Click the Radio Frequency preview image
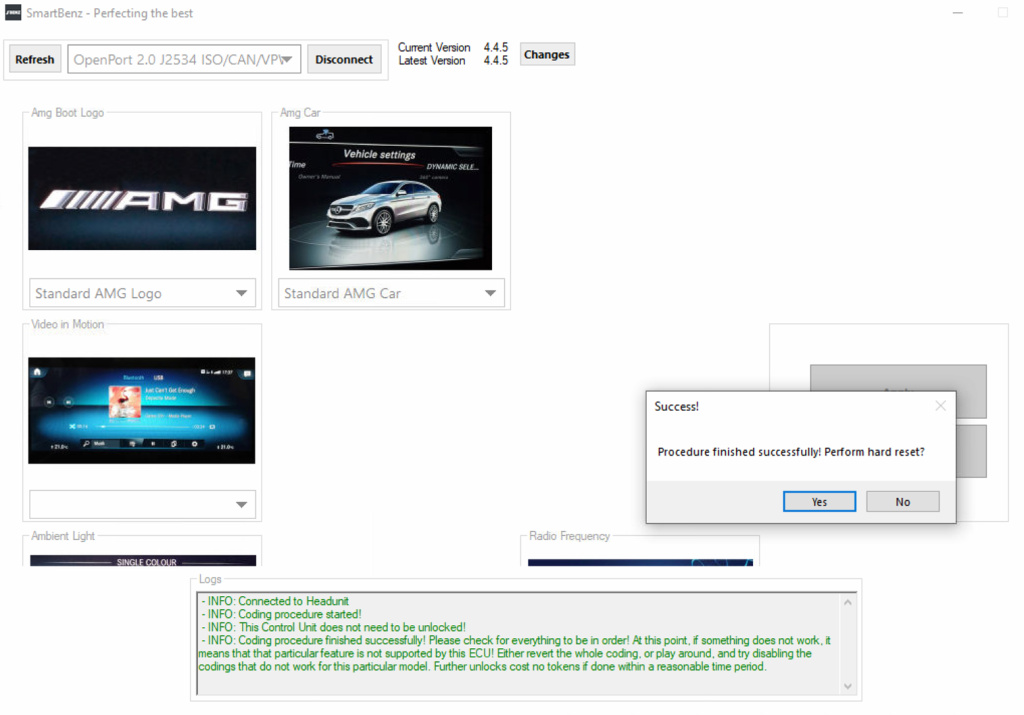The width and height of the screenshot is (1024, 715). tap(640, 562)
